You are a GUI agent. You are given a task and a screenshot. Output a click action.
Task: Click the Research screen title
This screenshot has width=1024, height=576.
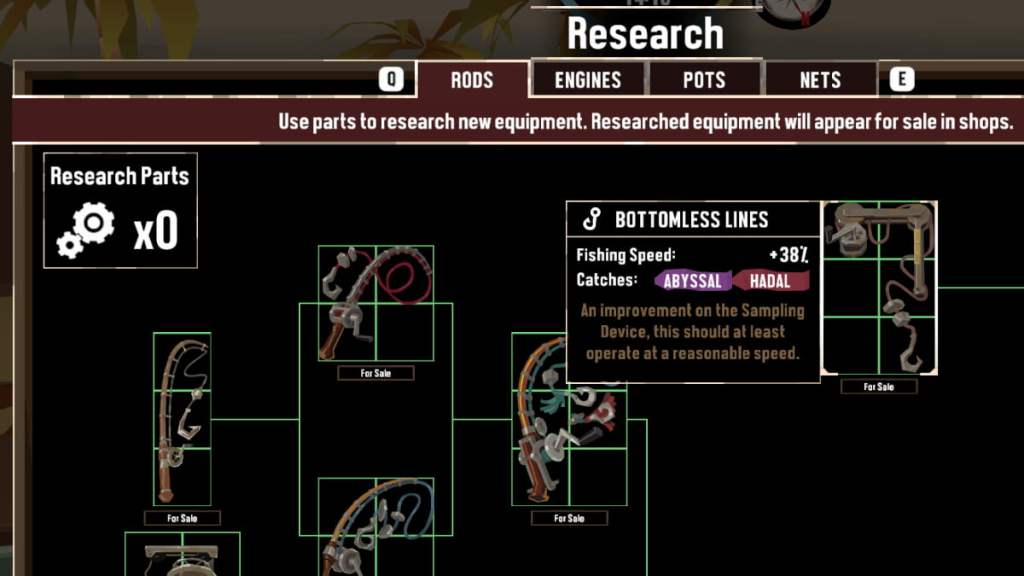pos(645,33)
